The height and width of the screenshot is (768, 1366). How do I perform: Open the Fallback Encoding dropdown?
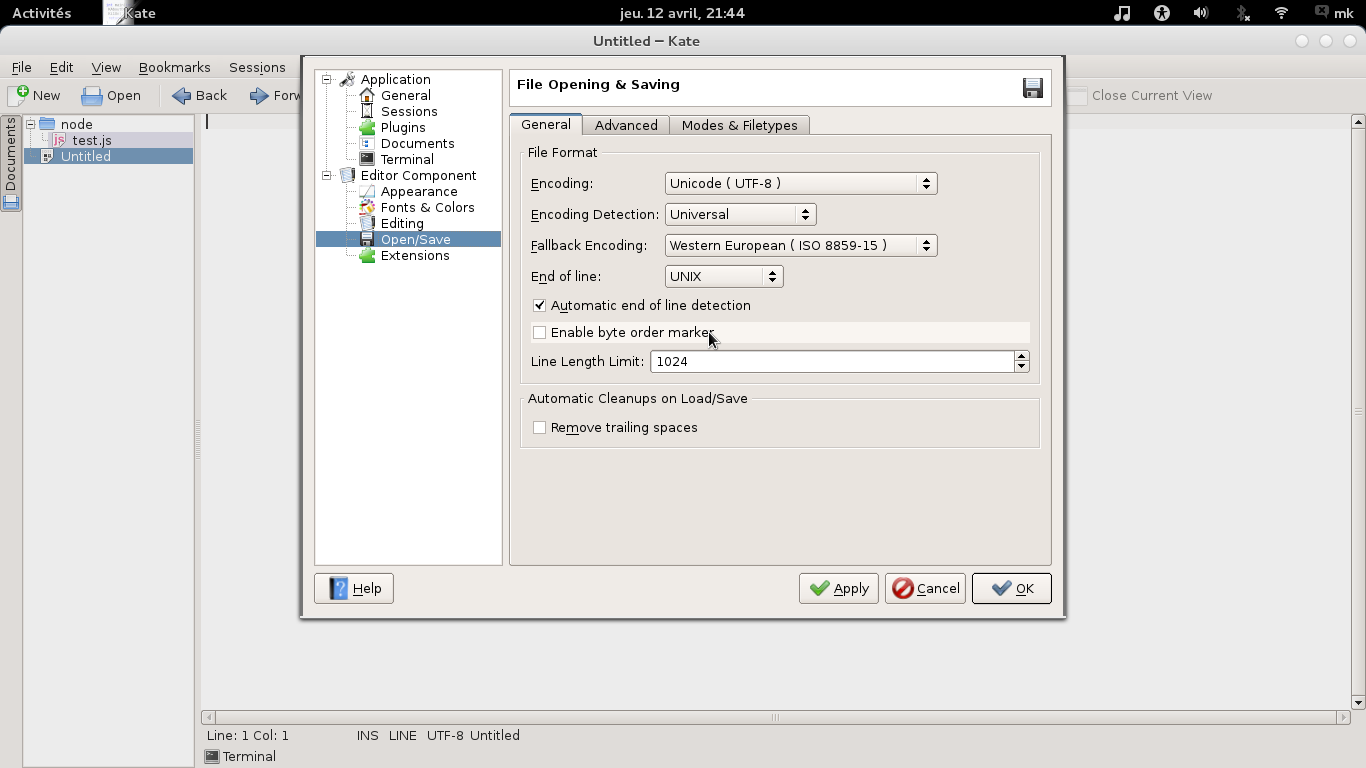click(800, 246)
